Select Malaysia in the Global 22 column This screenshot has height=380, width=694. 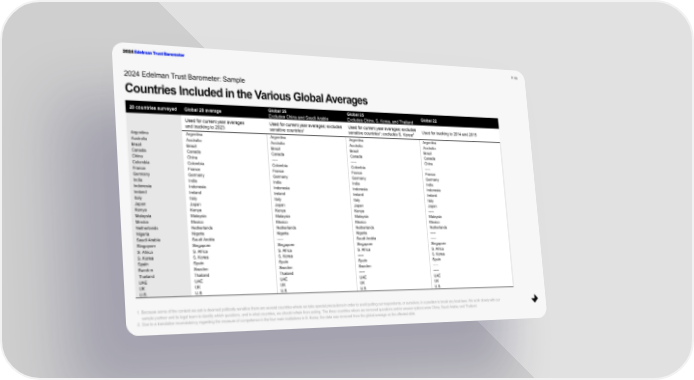click(x=436, y=217)
